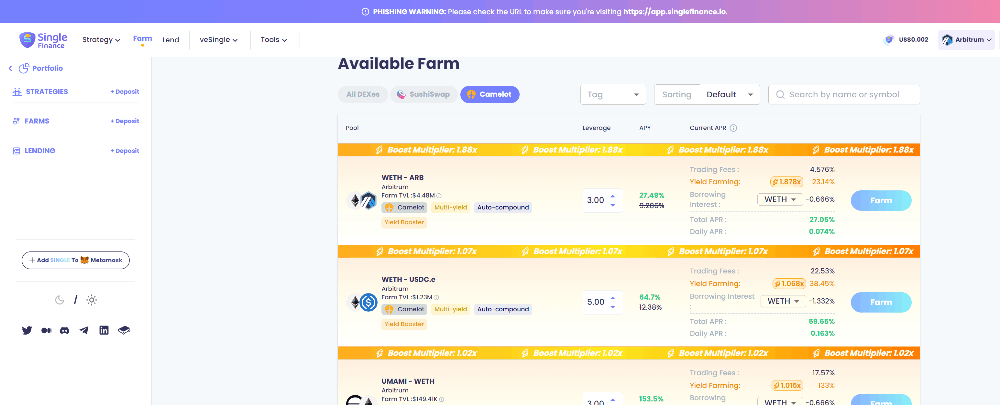Open STRATEGIES section in sidebar
The height and width of the screenshot is (405, 1000).
(x=47, y=92)
